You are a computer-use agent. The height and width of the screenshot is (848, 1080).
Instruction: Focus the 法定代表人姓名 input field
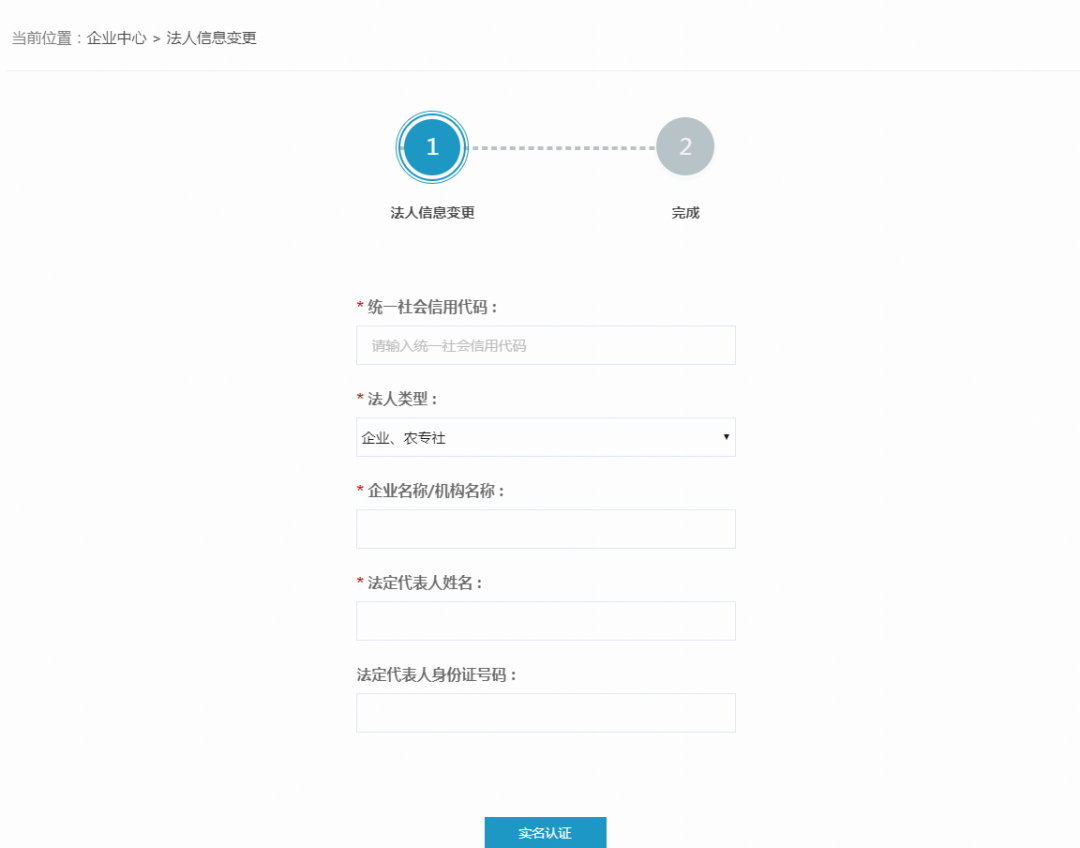pyautogui.click(x=546, y=620)
